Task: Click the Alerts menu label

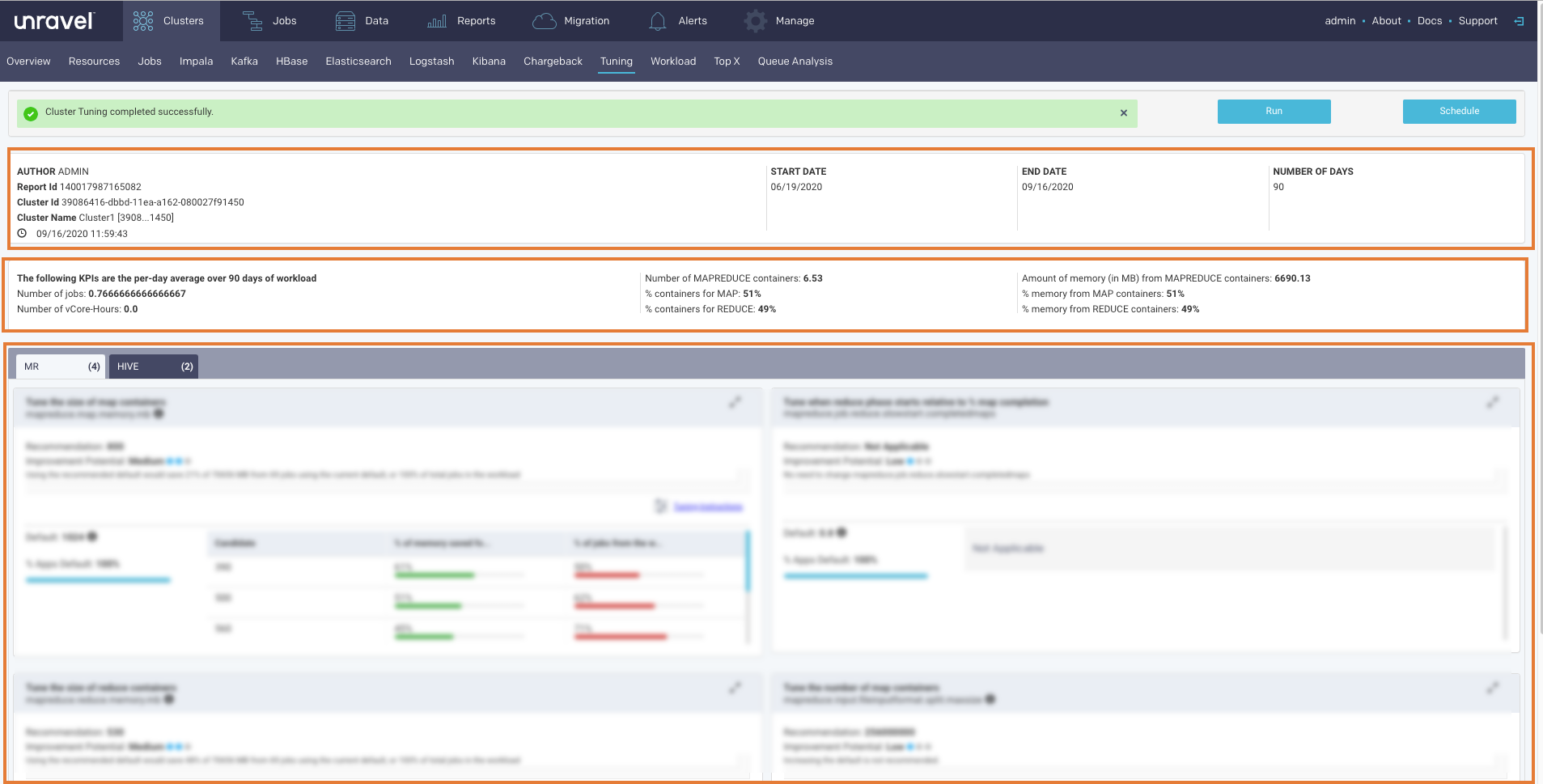Action: (693, 21)
